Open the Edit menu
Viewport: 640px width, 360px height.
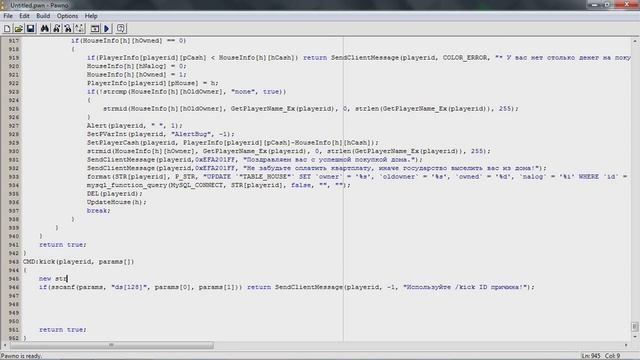(24, 16)
